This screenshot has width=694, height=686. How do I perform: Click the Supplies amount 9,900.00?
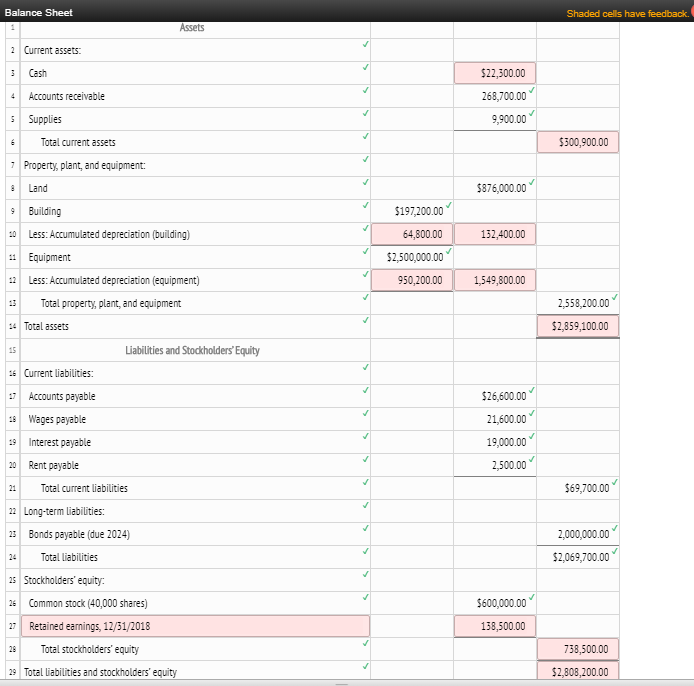click(x=494, y=119)
